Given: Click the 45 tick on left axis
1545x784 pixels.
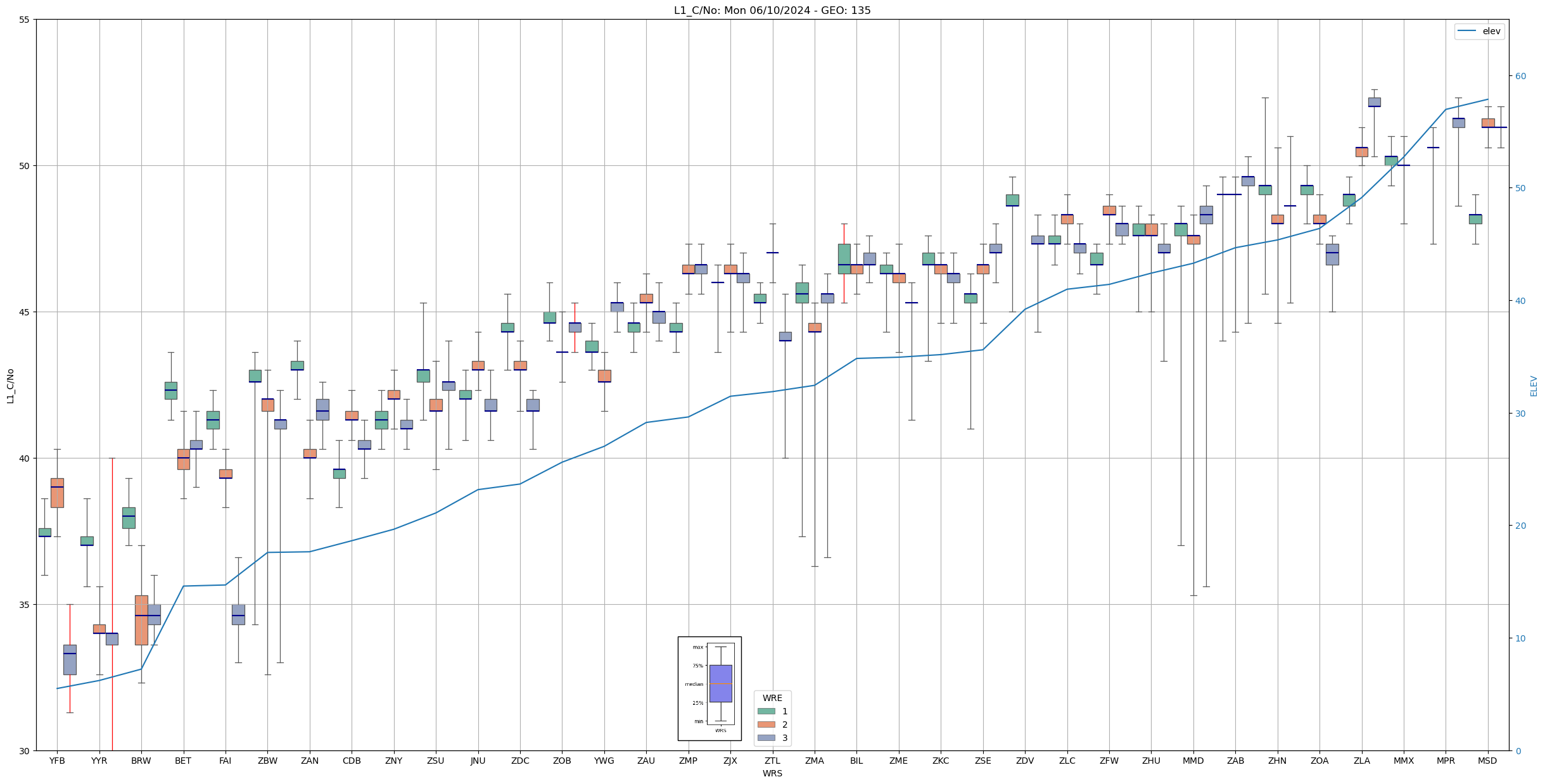Looking at the screenshot, I should click(x=25, y=312).
